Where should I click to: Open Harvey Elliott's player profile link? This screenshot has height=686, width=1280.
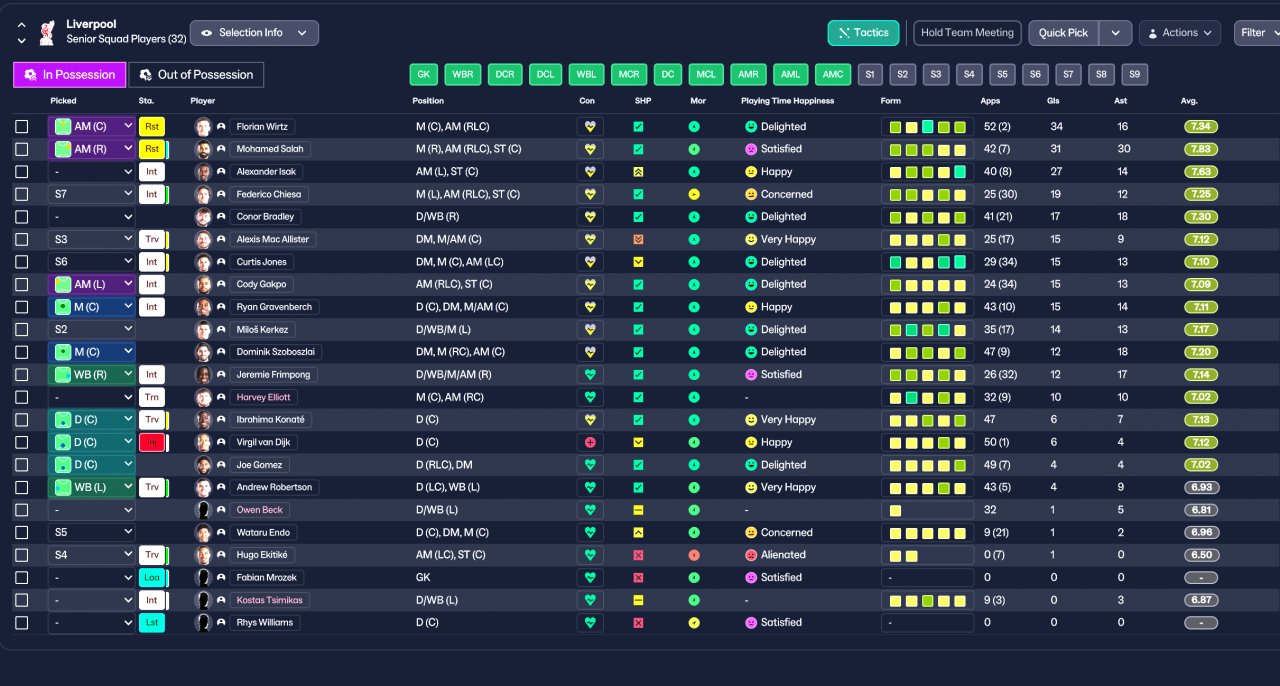point(264,397)
